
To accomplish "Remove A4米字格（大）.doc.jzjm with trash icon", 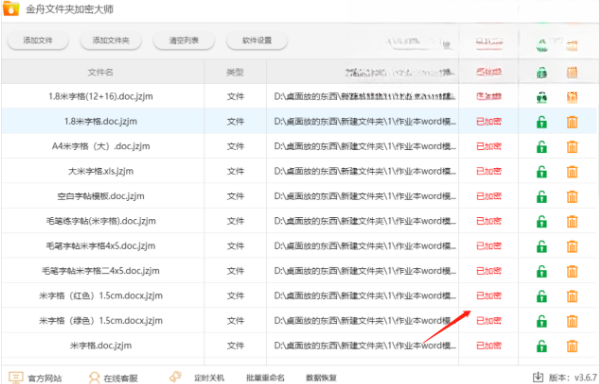I will [x=572, y=147].
